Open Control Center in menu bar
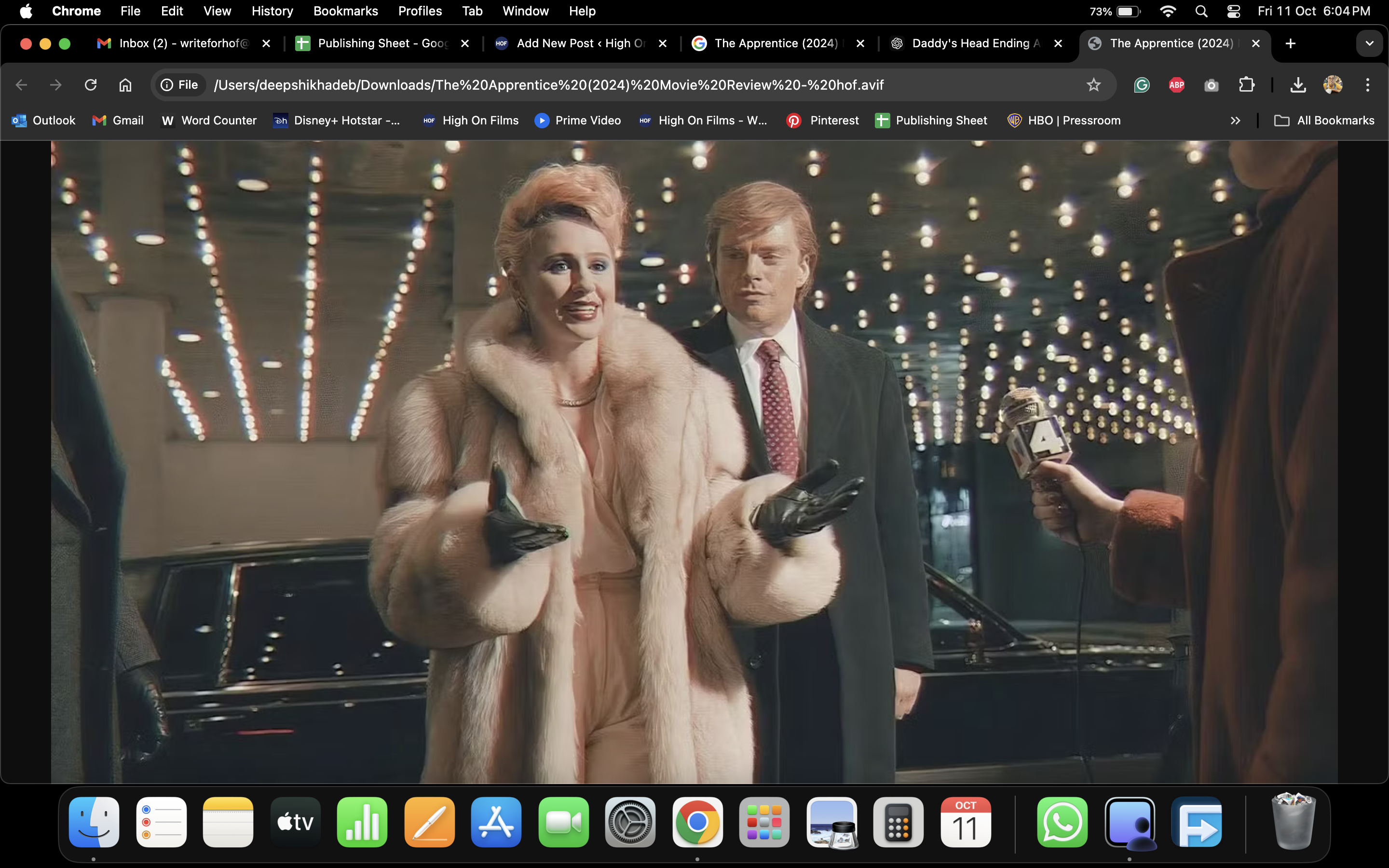 pos(1233,12)
